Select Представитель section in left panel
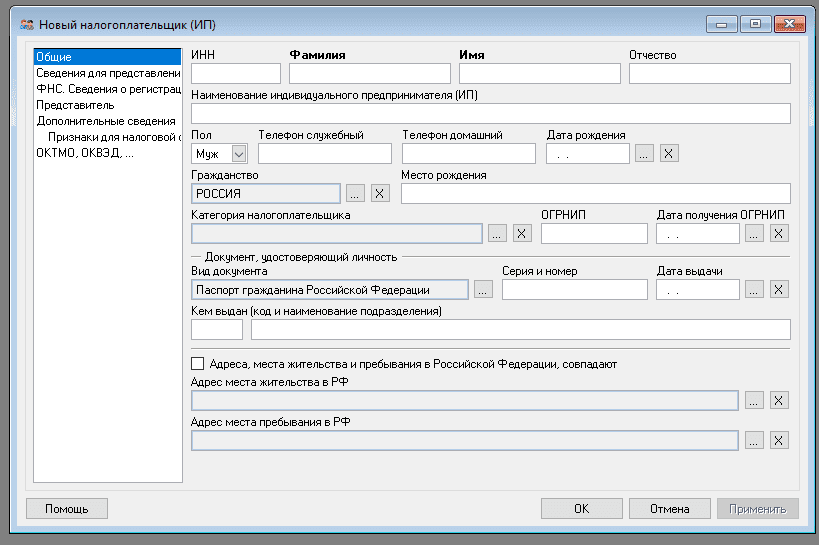The height and width of the screenshot is (545, 819). [75, 105]
